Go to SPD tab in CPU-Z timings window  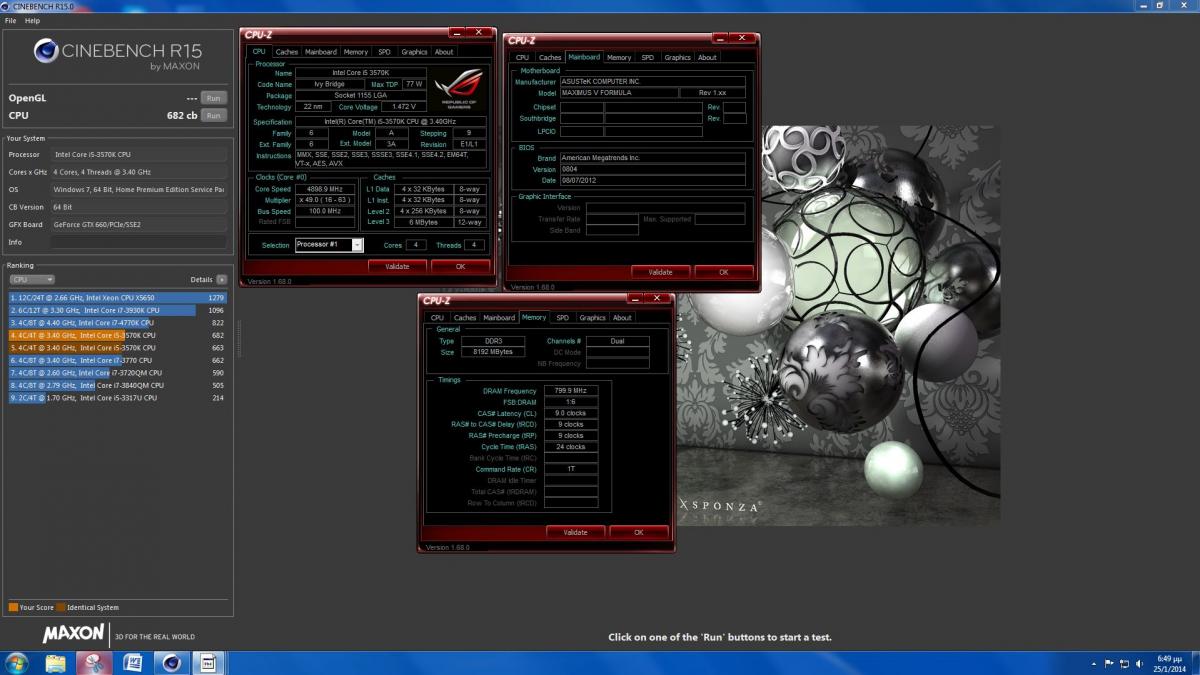point(563,318)
